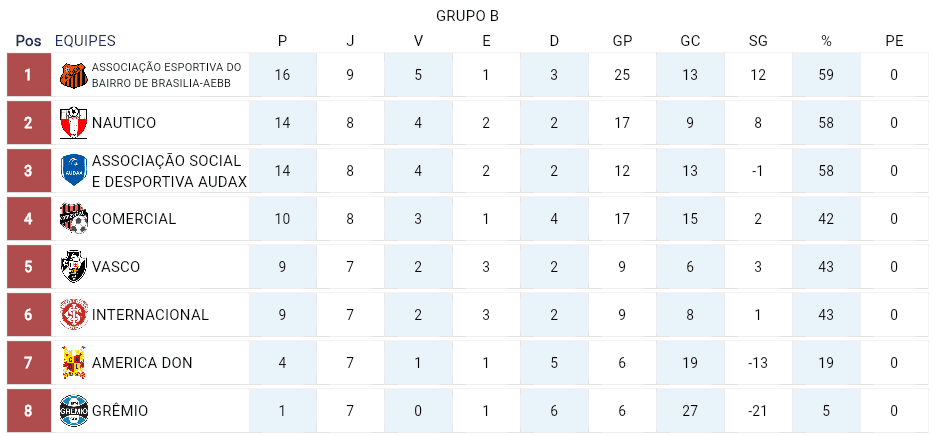Screen dimensions: 934x437
Task: Click the GP column header
Action: [x=622, y=41]
